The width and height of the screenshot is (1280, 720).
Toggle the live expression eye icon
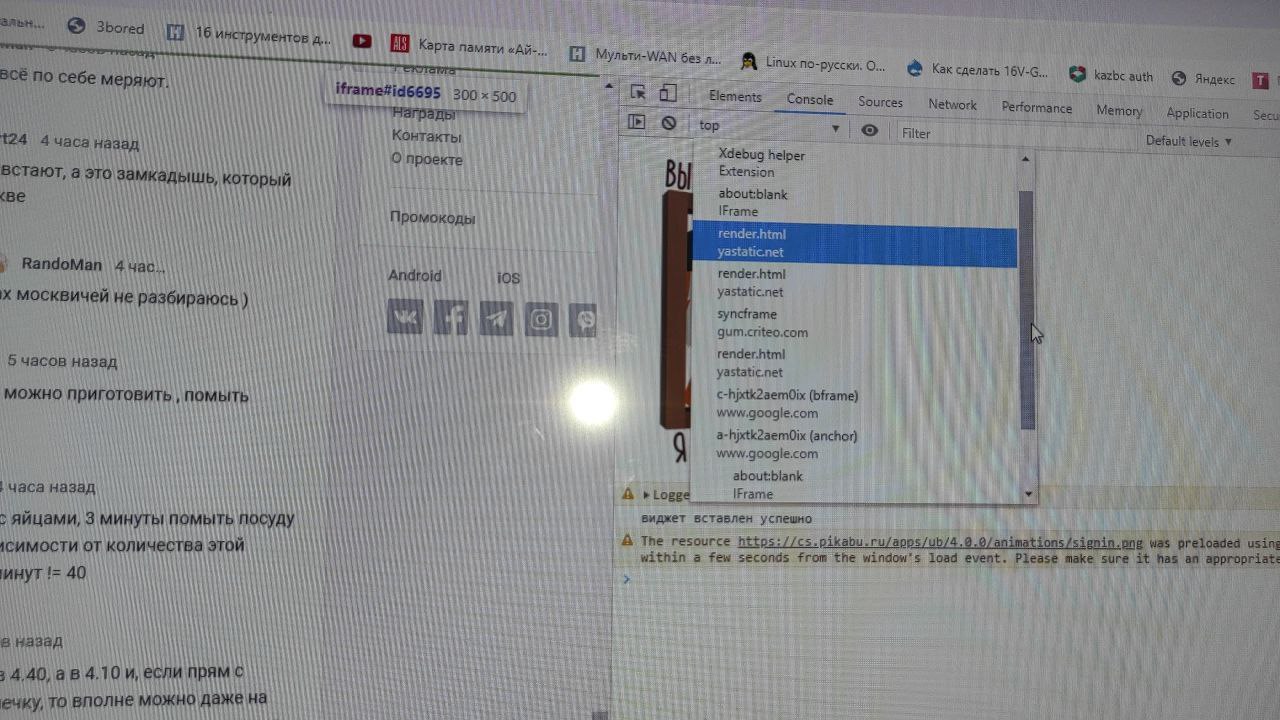click(870, 130)
